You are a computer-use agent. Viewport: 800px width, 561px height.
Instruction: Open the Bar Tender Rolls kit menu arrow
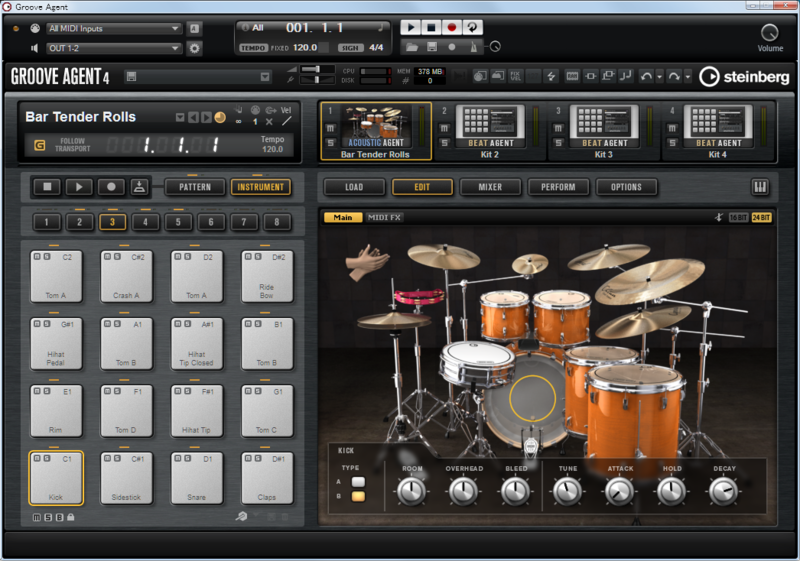pyautogui.click(x=180, y=118)
